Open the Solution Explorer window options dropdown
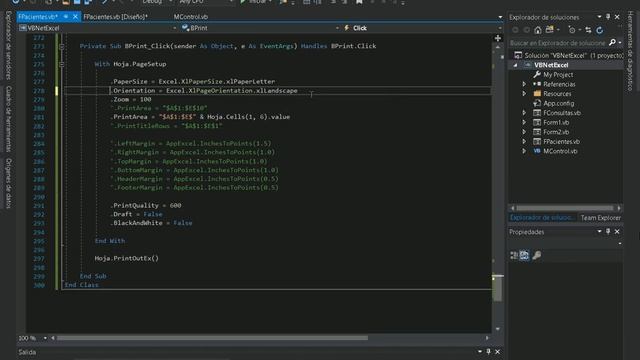This screenshot has height=360, width=640. click(x=599, y=17)
